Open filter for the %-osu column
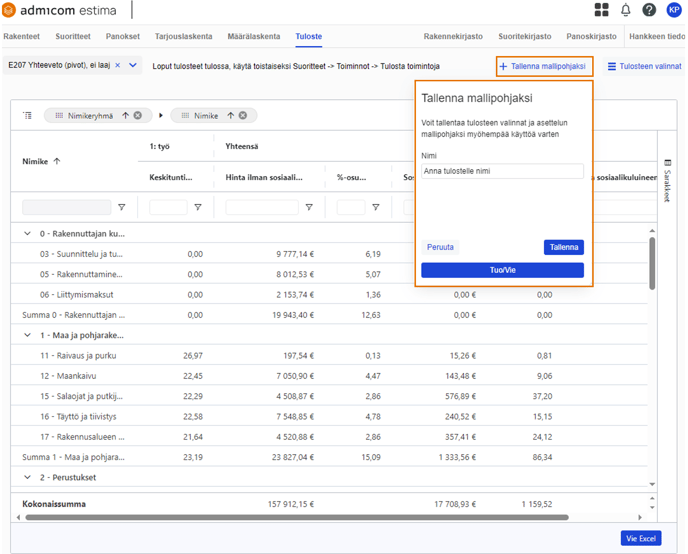 376,207
